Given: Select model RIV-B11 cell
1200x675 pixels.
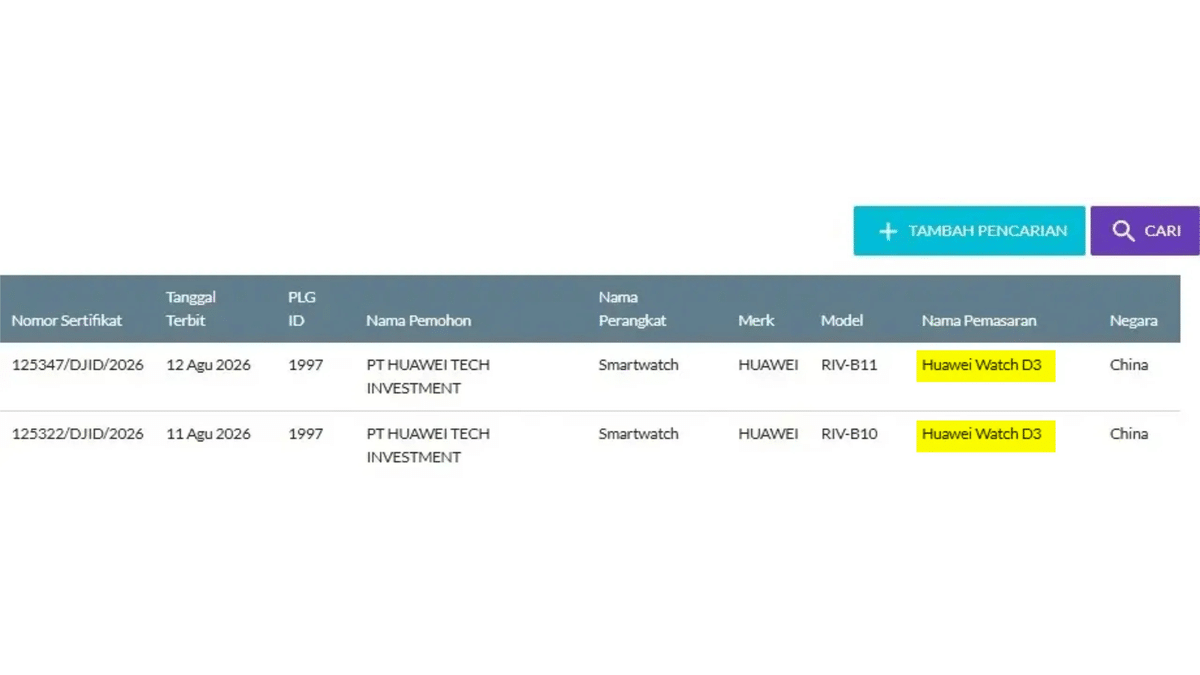Looking at the screenshot, I should pyautogui.click(x=849, y=365).
